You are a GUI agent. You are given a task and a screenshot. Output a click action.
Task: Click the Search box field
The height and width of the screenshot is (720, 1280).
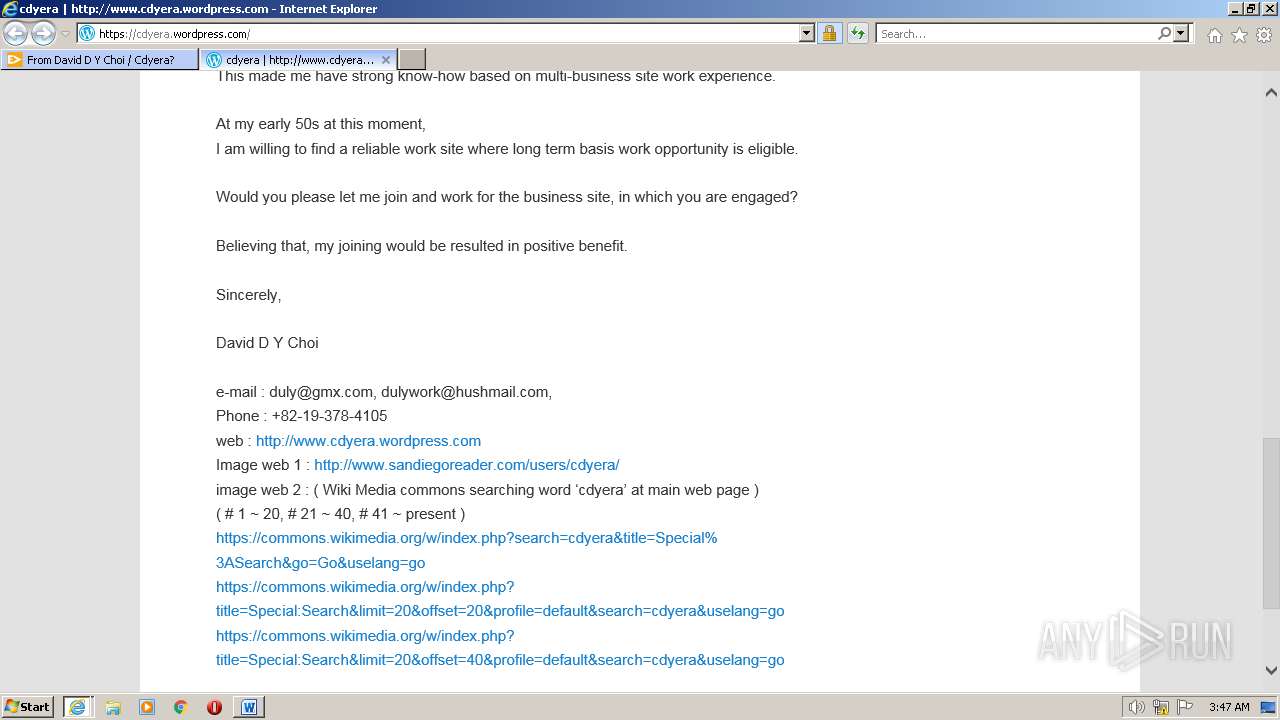(1016, 34)
